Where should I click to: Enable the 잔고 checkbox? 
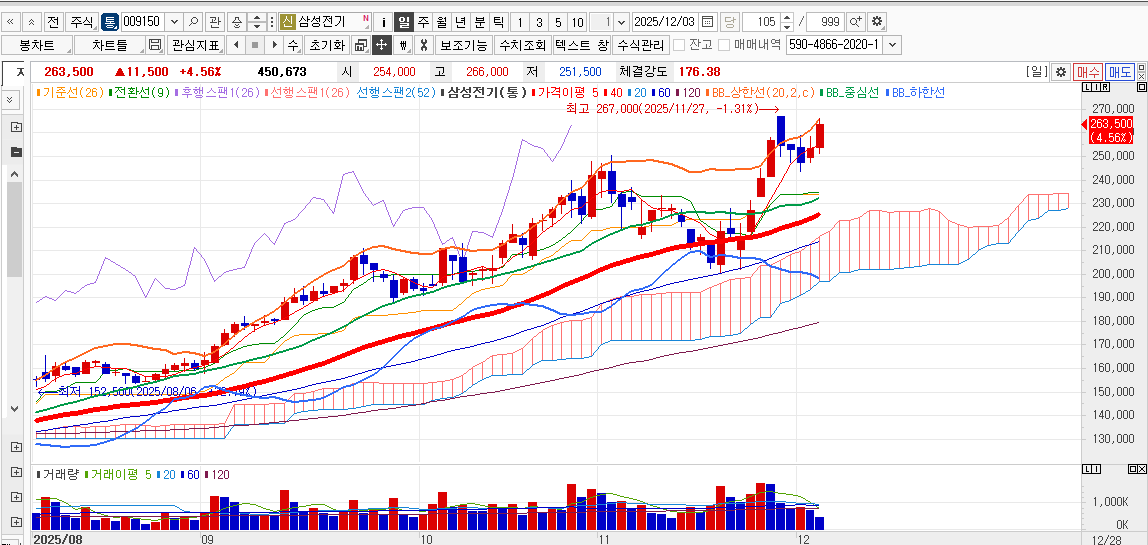pos(679,45)
